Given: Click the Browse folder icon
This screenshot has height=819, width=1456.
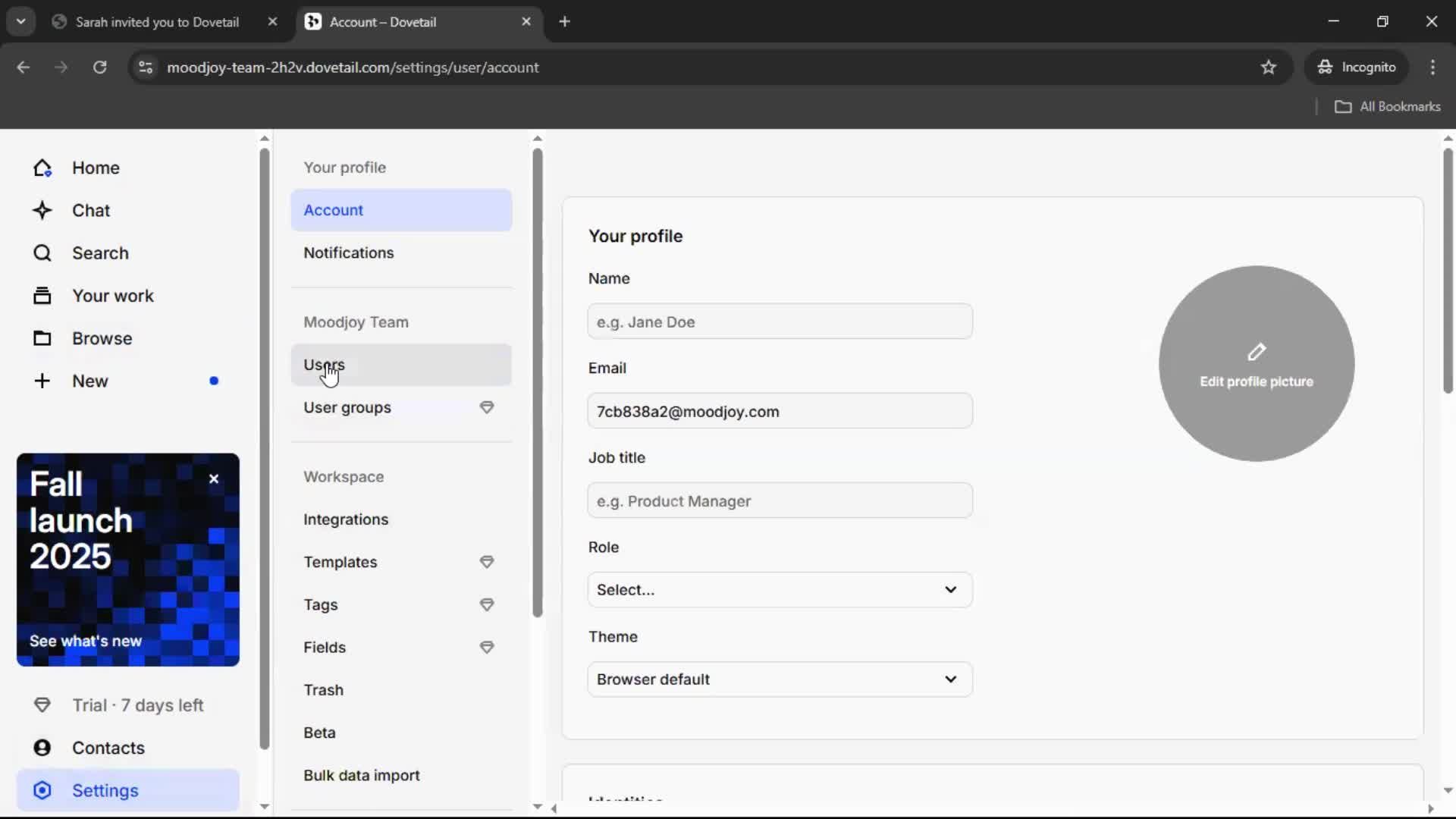Looking at the screenshot, I should click(42, 338).
